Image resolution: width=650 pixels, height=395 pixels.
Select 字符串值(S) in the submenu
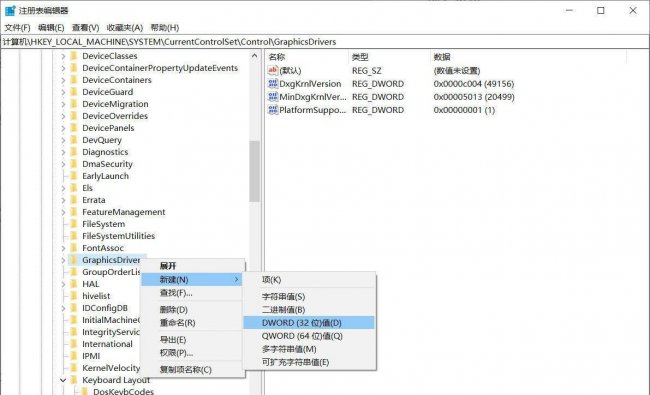coord(309,297)
